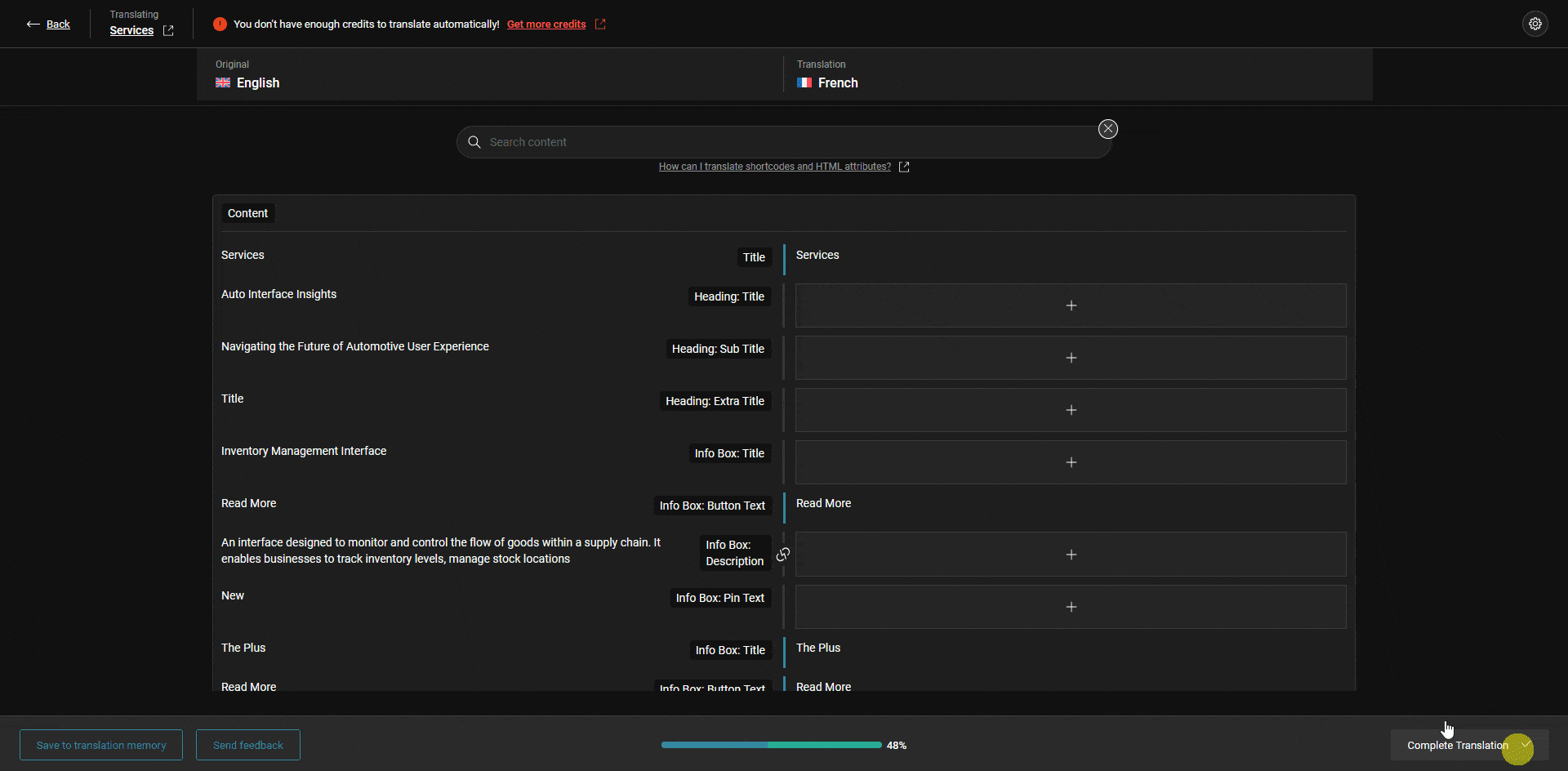
Task: Add translation for Auto Interface Insights
Action: pos(1071,305)
